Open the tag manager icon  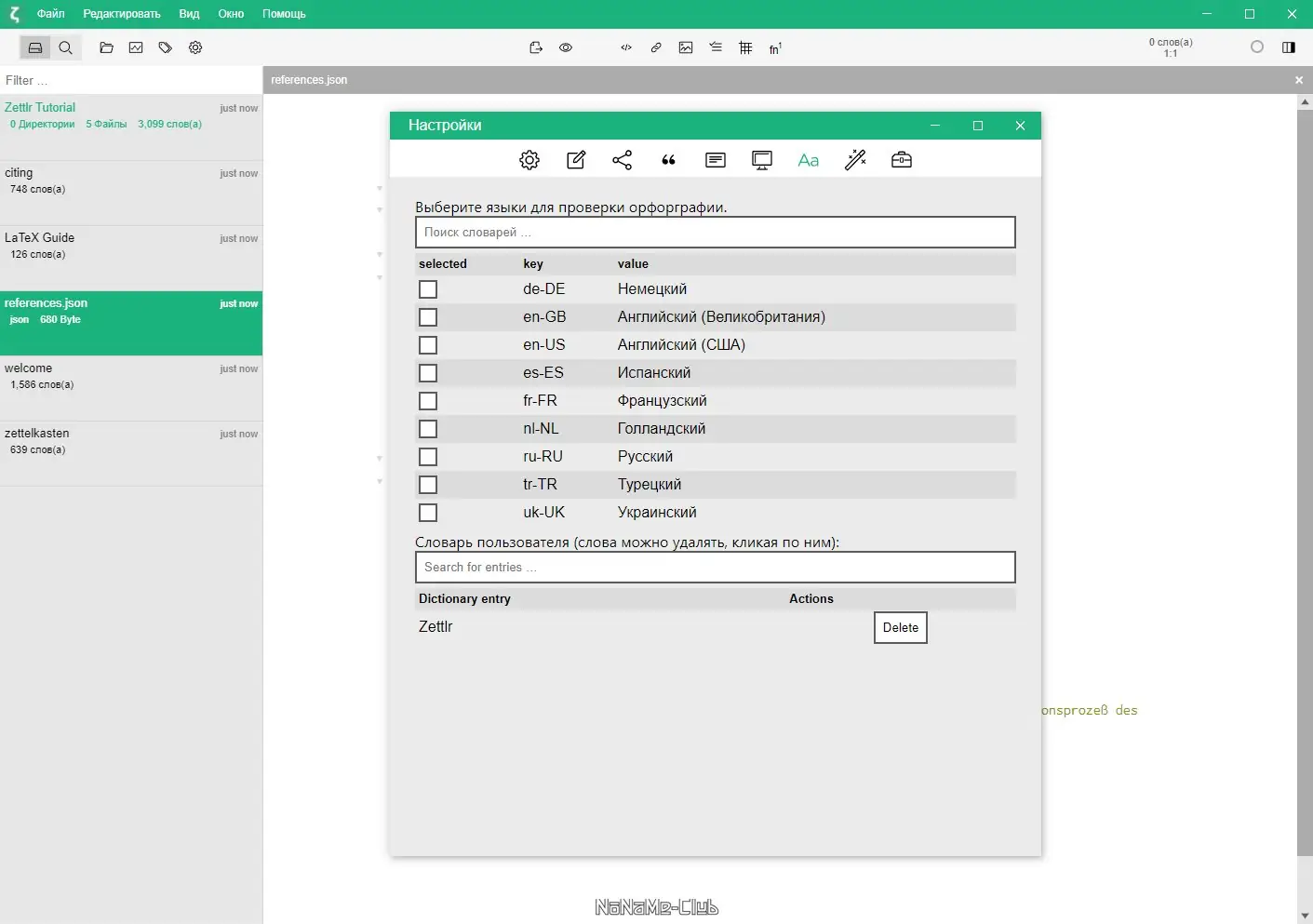[166, 47]
